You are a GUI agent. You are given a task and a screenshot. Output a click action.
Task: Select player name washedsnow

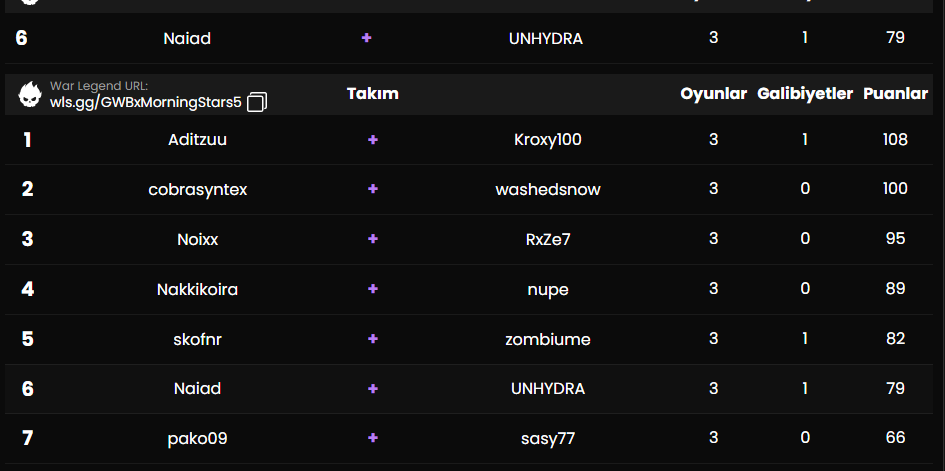pyautogui.click(x=548, y=190)
